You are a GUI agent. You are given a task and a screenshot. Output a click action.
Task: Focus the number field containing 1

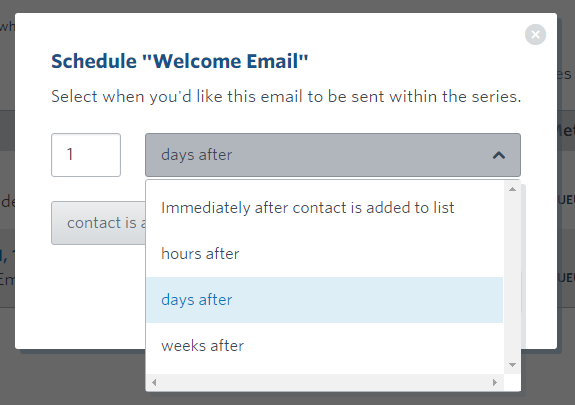tap(86, 155)
